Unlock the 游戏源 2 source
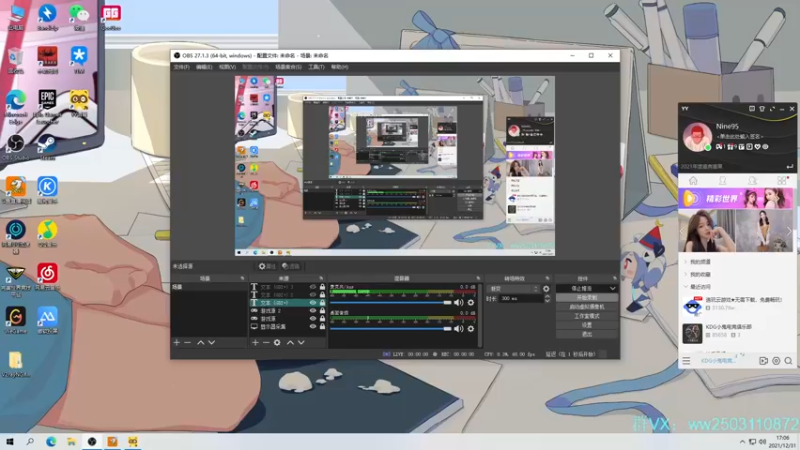This screenshot has height=450, width=800. [x=322, y=310]
